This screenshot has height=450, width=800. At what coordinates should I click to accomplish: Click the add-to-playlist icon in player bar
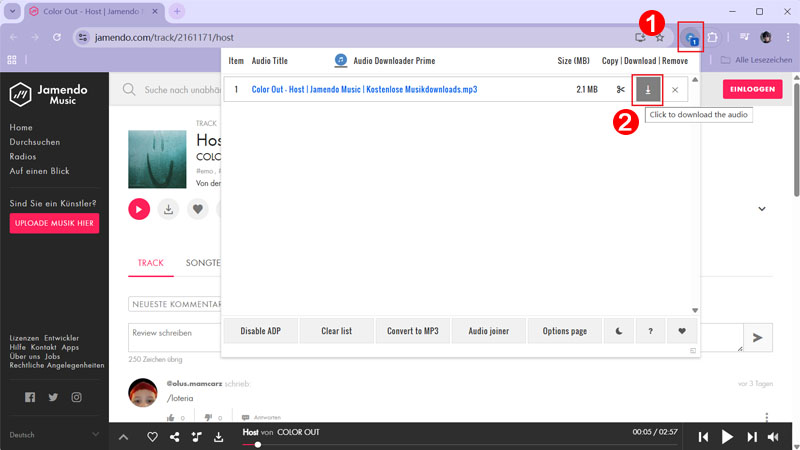[x=196, y=437]
